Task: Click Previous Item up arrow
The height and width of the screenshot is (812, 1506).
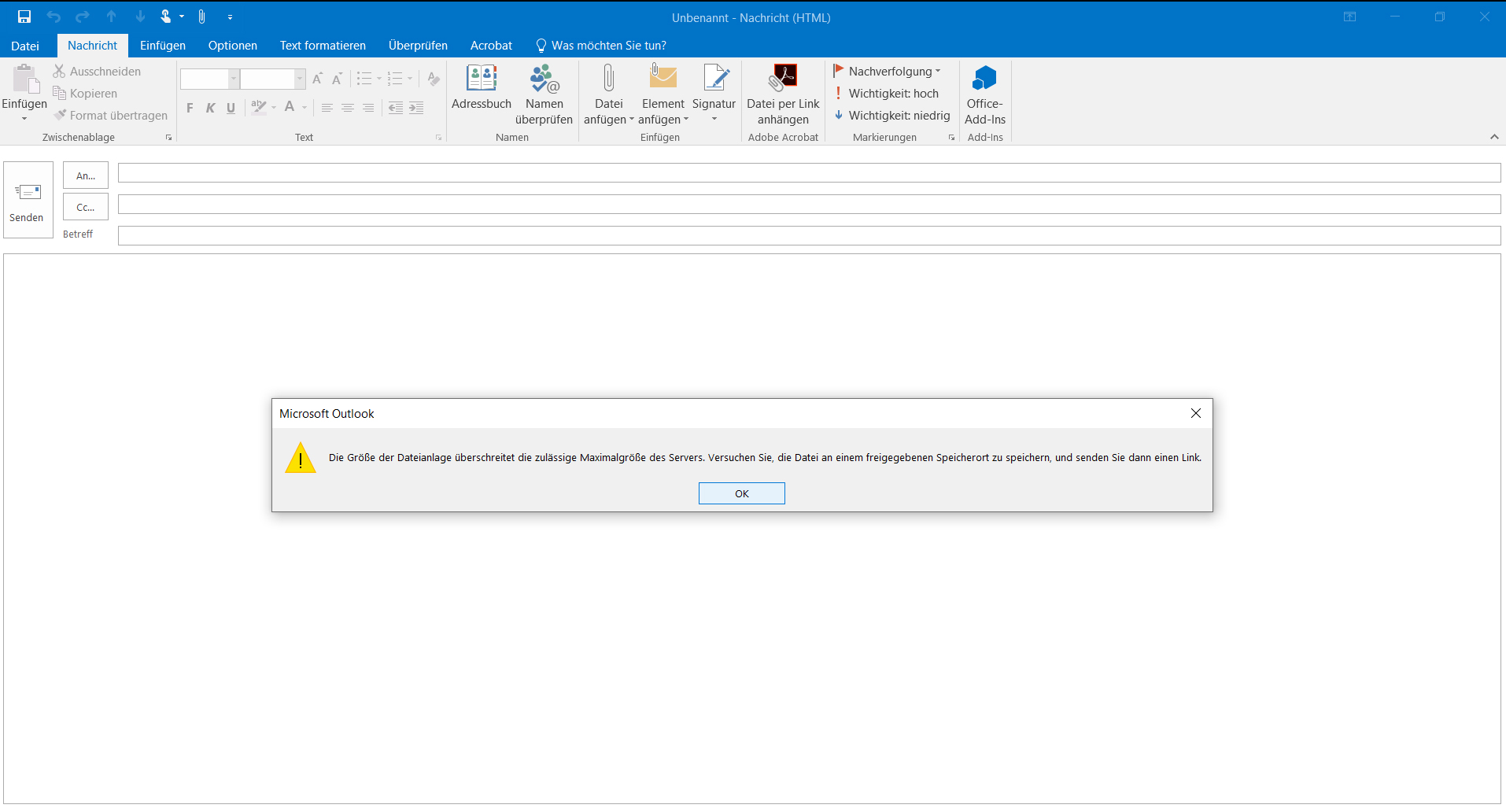Action: [112, 17]
